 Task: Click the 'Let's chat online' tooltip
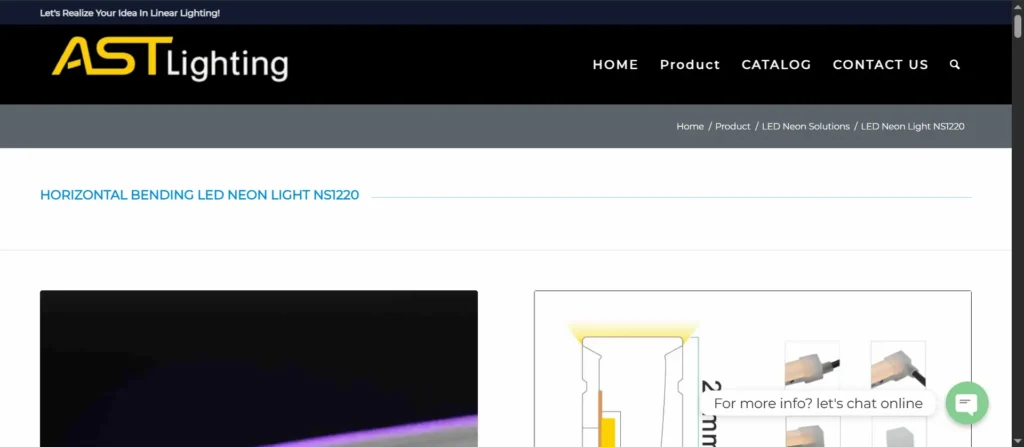pos(818,403)
